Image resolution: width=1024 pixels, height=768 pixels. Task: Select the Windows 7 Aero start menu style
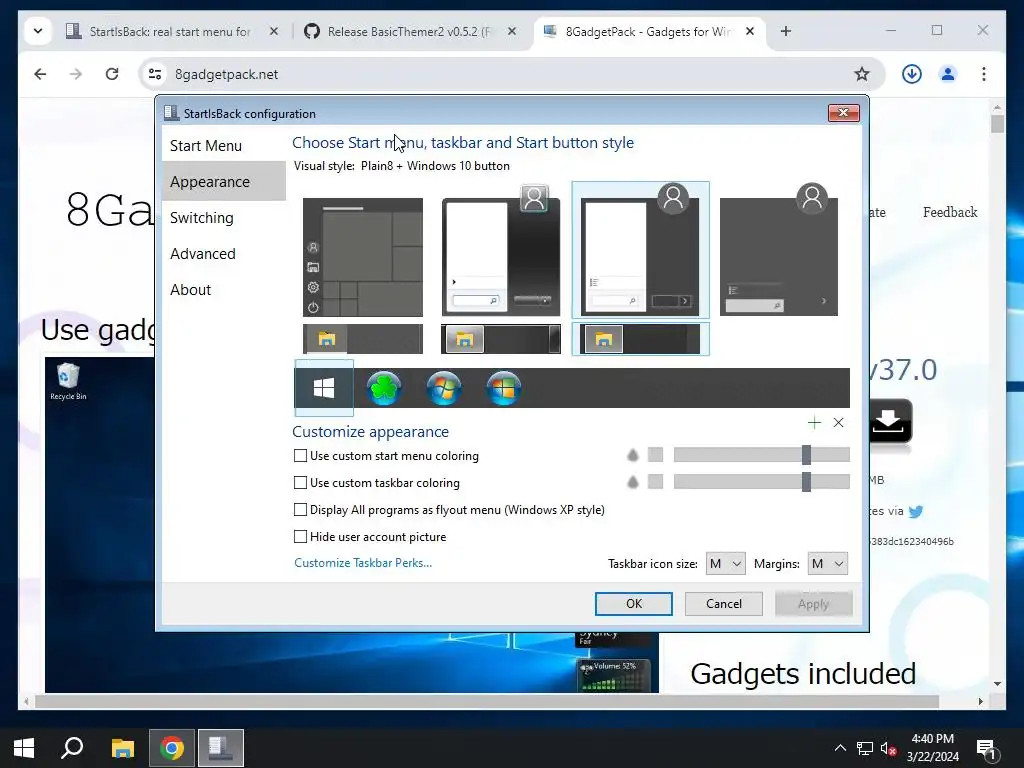501,251
